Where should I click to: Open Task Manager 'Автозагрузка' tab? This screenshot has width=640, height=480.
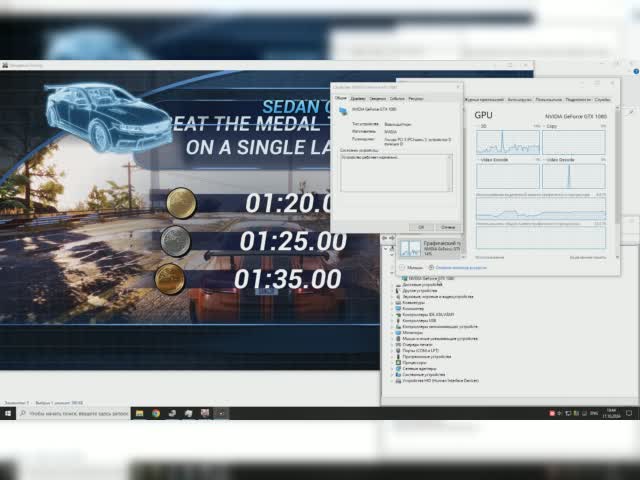(520, 100)
